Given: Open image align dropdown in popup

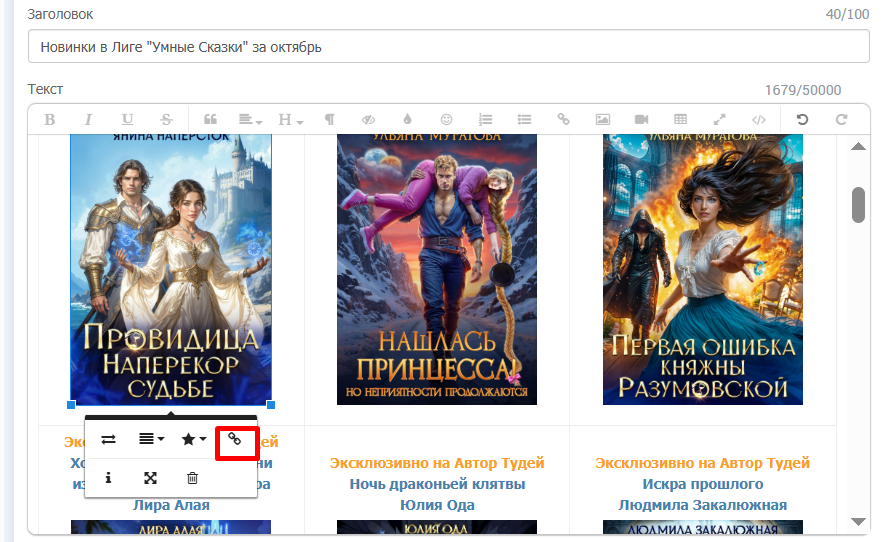Looking at the screenshot, I should tap(151, 439).
